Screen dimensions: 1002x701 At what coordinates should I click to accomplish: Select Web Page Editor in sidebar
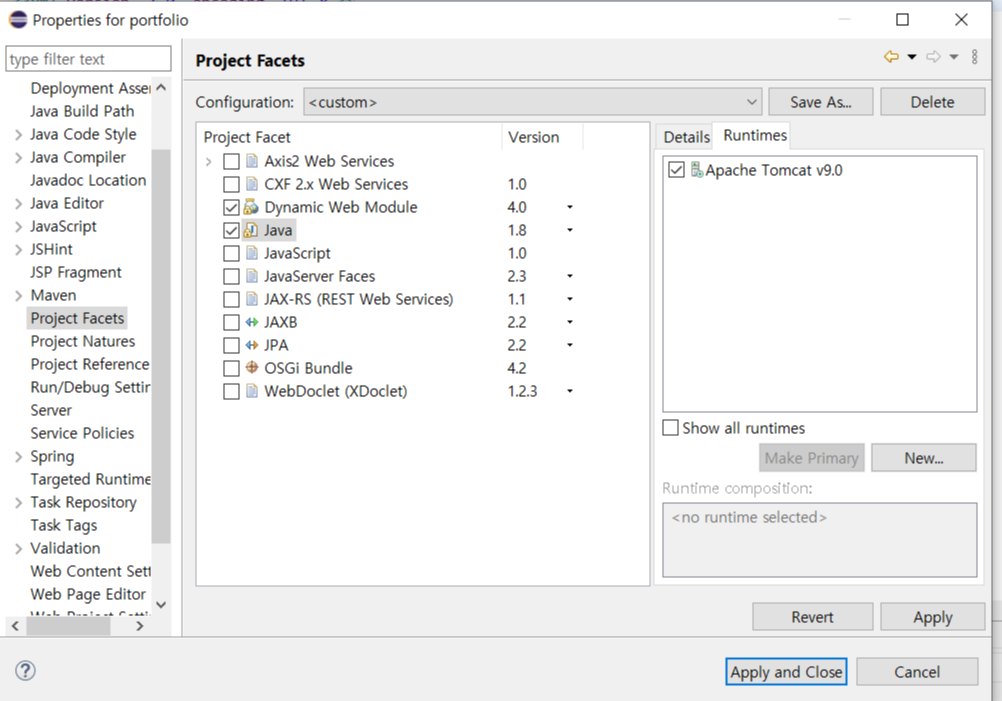pyautogui.click(x=88, y=594)
